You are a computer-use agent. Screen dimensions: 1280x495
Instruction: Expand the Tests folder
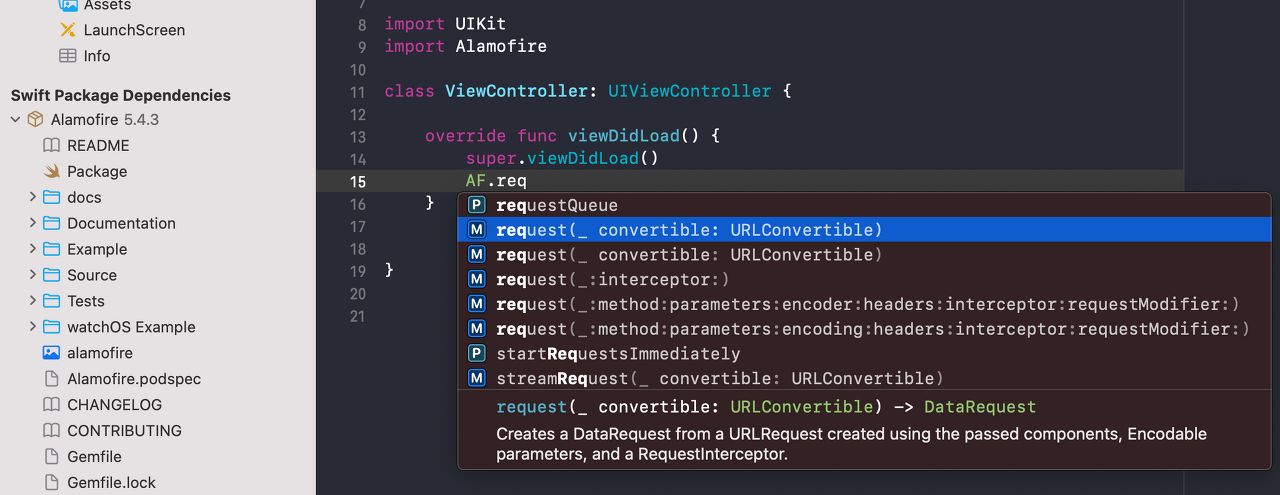coord(33,302)
